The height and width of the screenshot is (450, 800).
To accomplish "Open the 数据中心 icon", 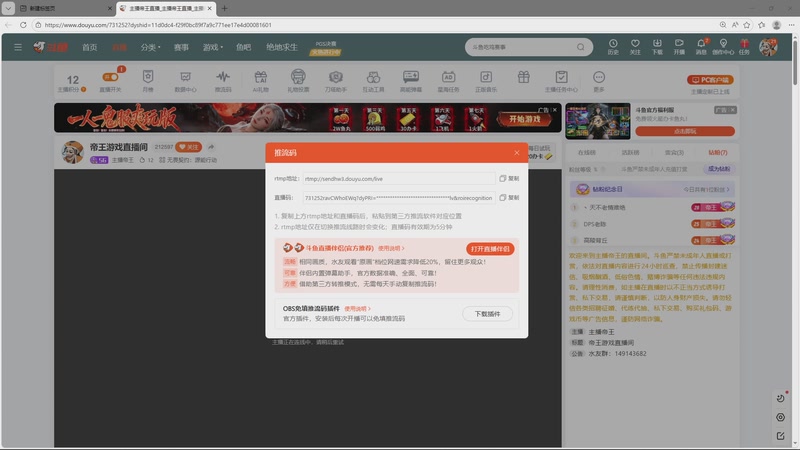I will [185, 81].
